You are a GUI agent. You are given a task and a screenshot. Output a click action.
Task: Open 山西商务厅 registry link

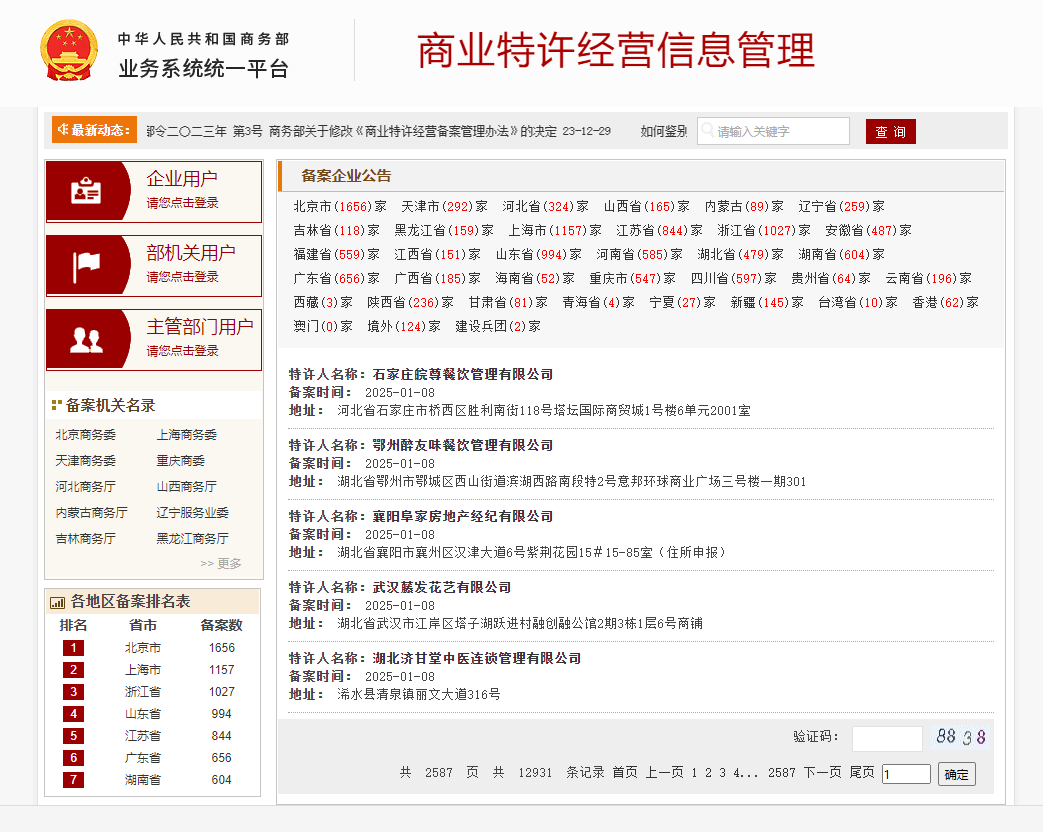click(x=187, y=486)
